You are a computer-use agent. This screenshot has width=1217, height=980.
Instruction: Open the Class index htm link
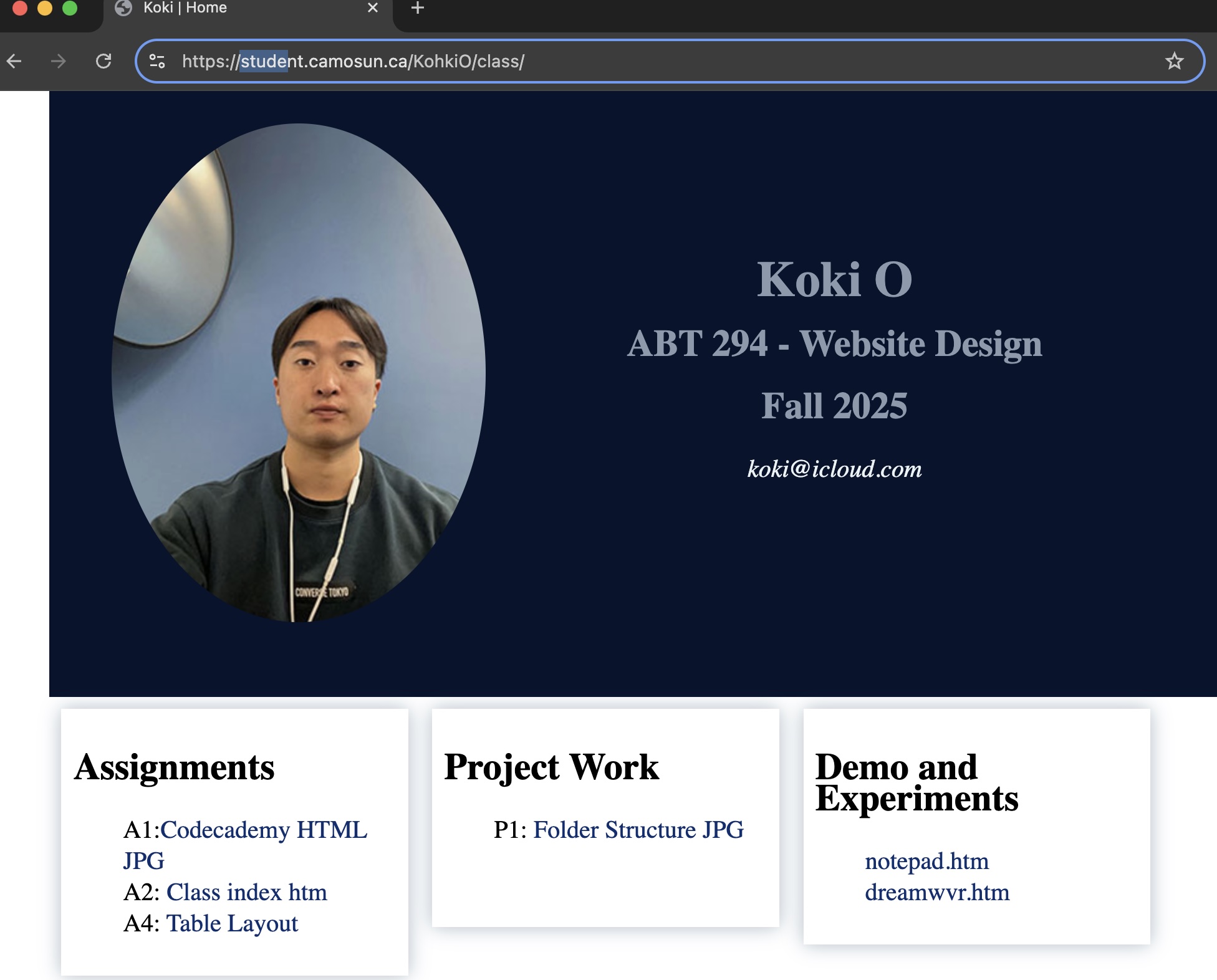click(x=246, y=892)
